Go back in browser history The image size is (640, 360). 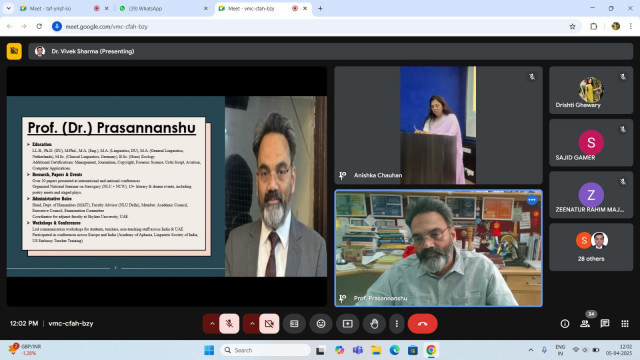(x=9, y=27)
